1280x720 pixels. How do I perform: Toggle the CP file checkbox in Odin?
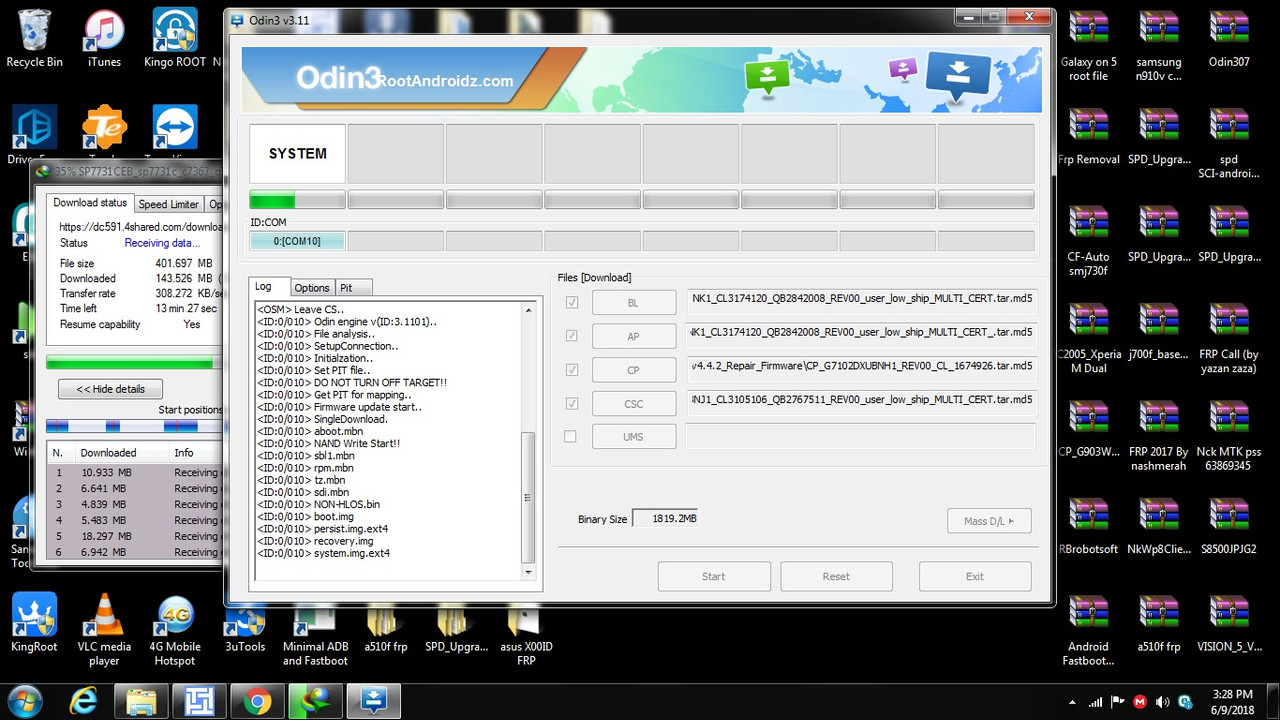click(572, 370)
